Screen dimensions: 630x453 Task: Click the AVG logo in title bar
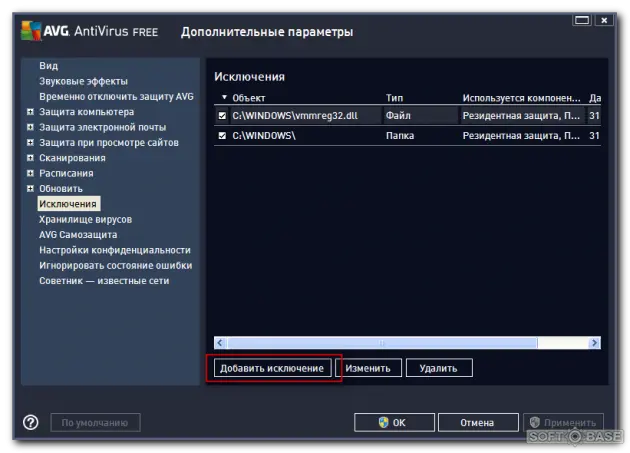pos(31,31)
